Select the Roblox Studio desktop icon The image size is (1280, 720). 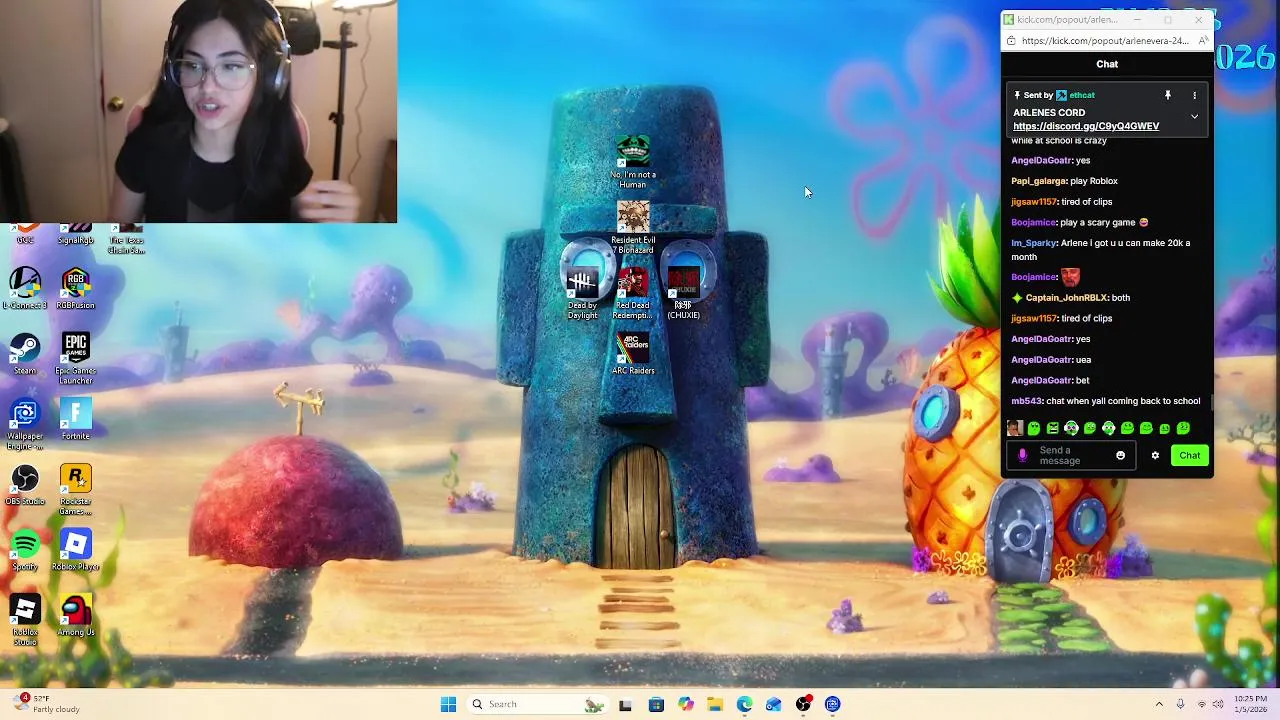(x=25, y=620)
